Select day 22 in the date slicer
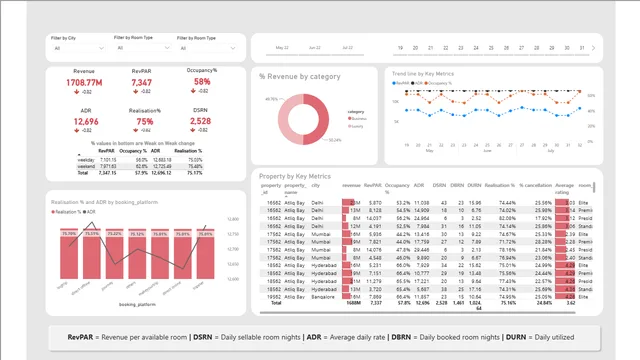The height and width of the screenshot is (360, 640). [x=446, y=48]
